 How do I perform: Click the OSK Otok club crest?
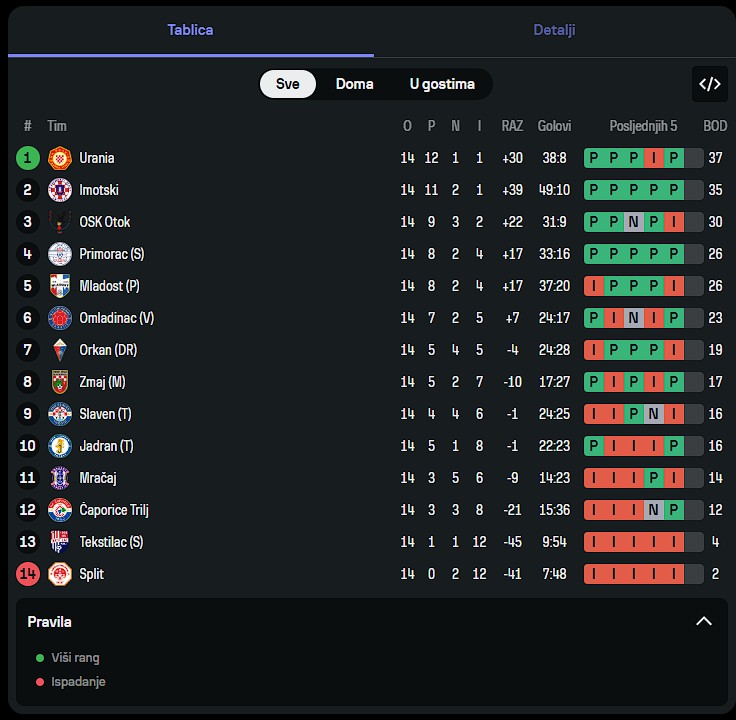click(x=60, y=222)
